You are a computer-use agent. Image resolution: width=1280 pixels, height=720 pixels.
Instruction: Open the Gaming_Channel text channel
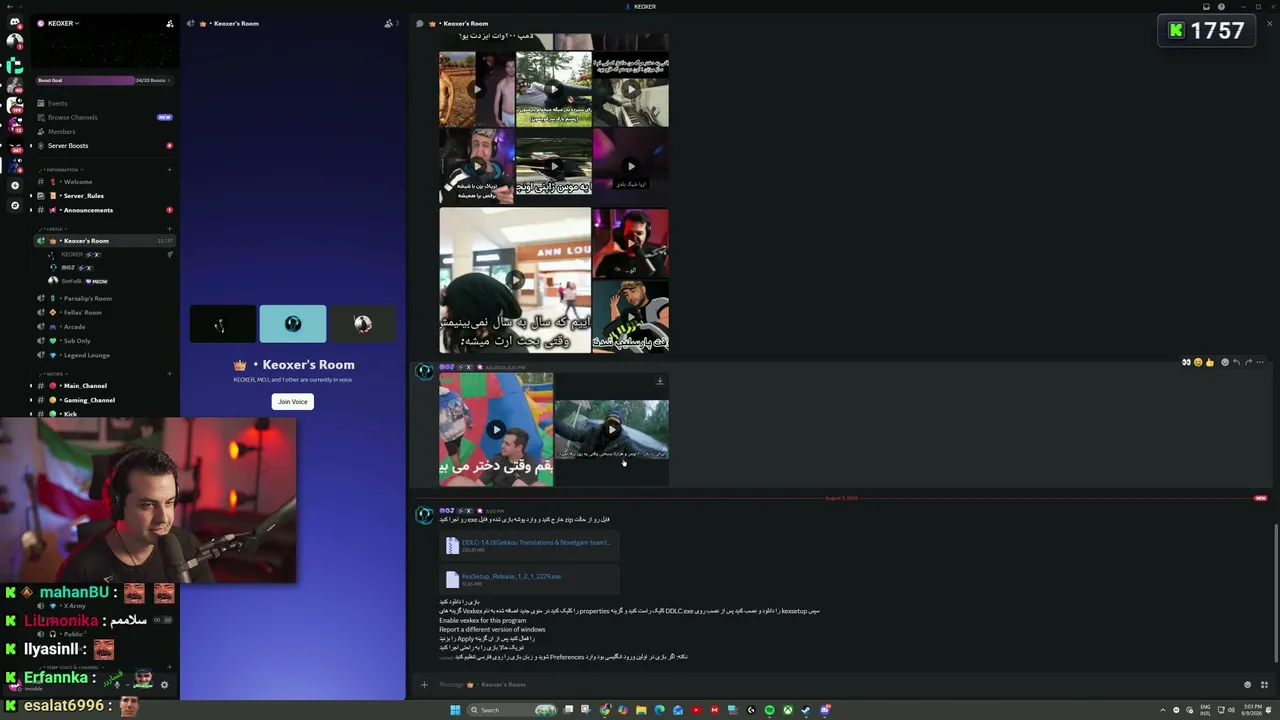tap(104, 400)
